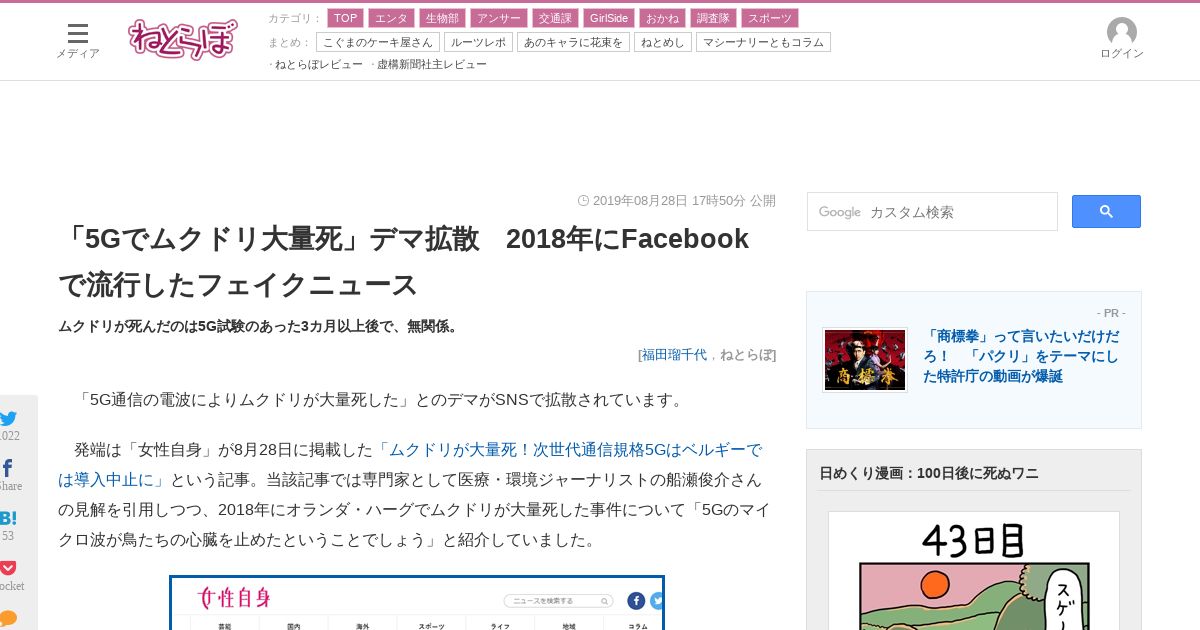1200x630 pixels.
Task: Bookmark with Hatena B! icon
Action: click(8, 518)
